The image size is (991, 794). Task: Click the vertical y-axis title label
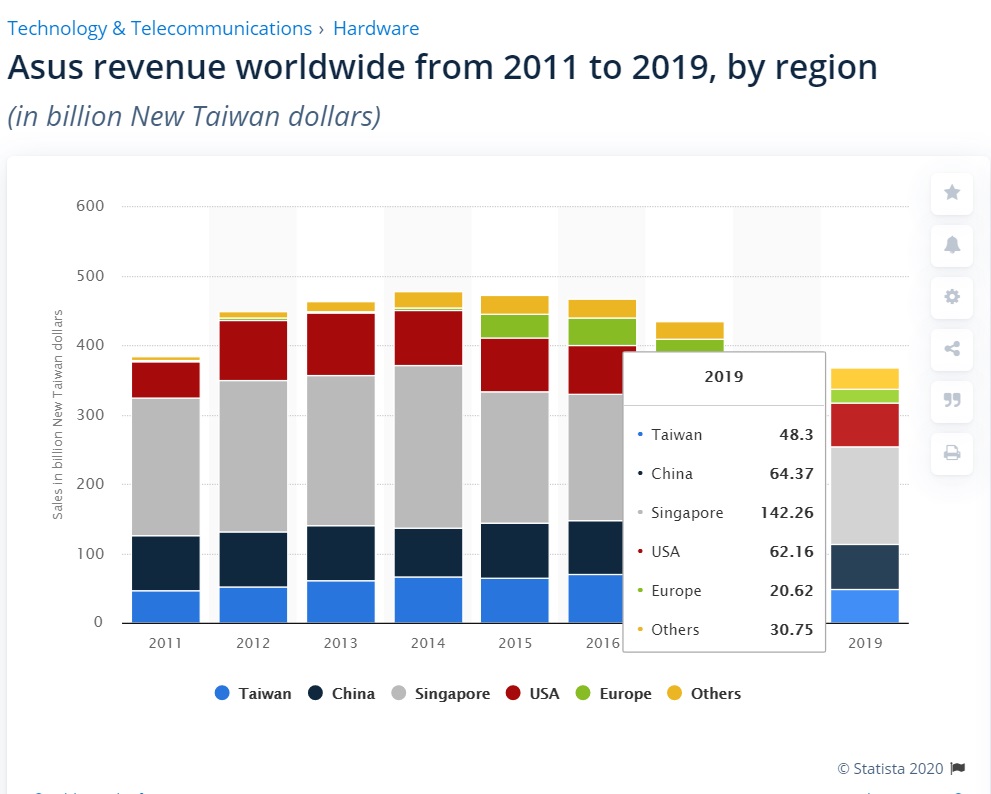click(58, 415)
